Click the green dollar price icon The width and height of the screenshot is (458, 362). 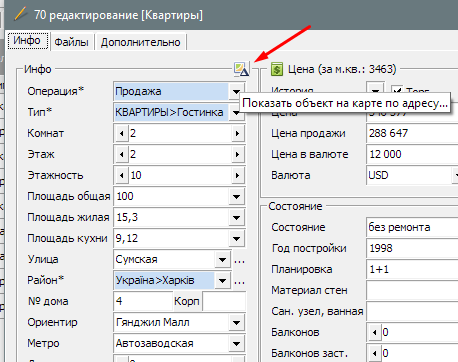click(277, 69)
